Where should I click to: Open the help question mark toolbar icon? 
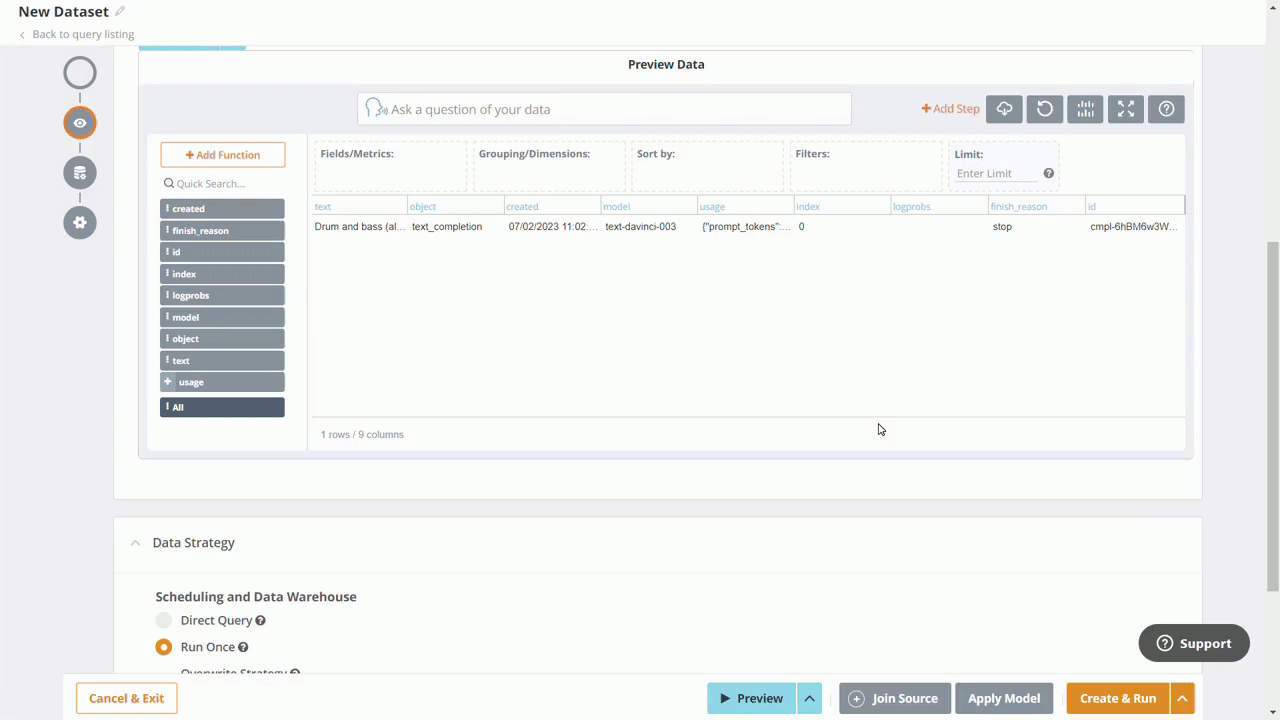point(1166,109)
